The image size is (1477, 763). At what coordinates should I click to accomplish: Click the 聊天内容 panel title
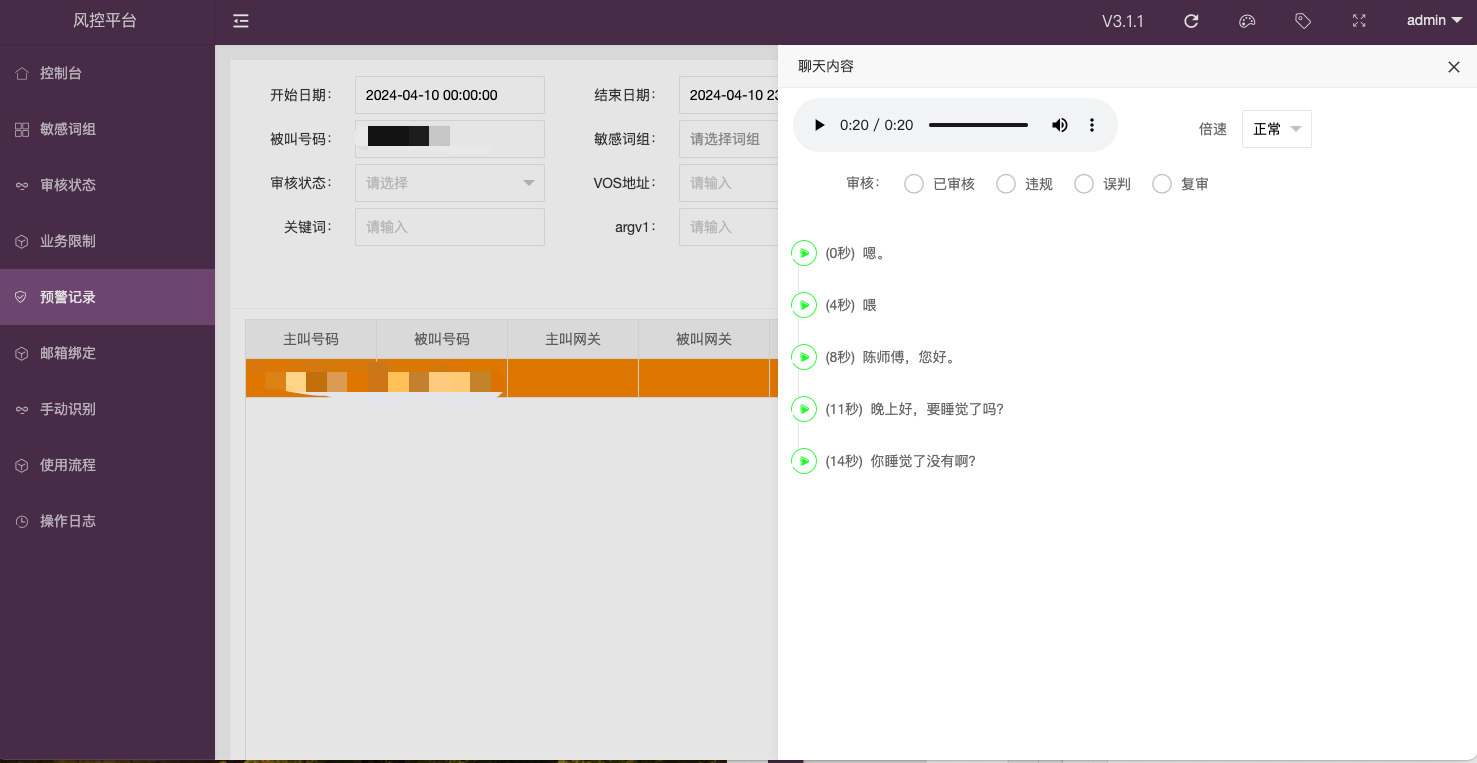click(826, 66)
